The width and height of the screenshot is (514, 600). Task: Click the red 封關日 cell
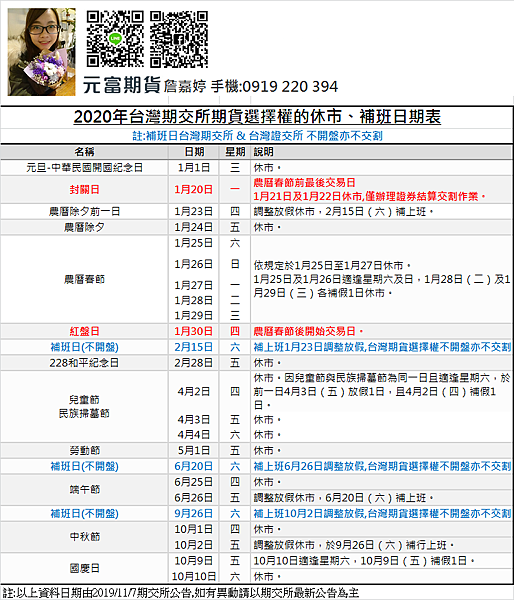[x=84, y=189]
